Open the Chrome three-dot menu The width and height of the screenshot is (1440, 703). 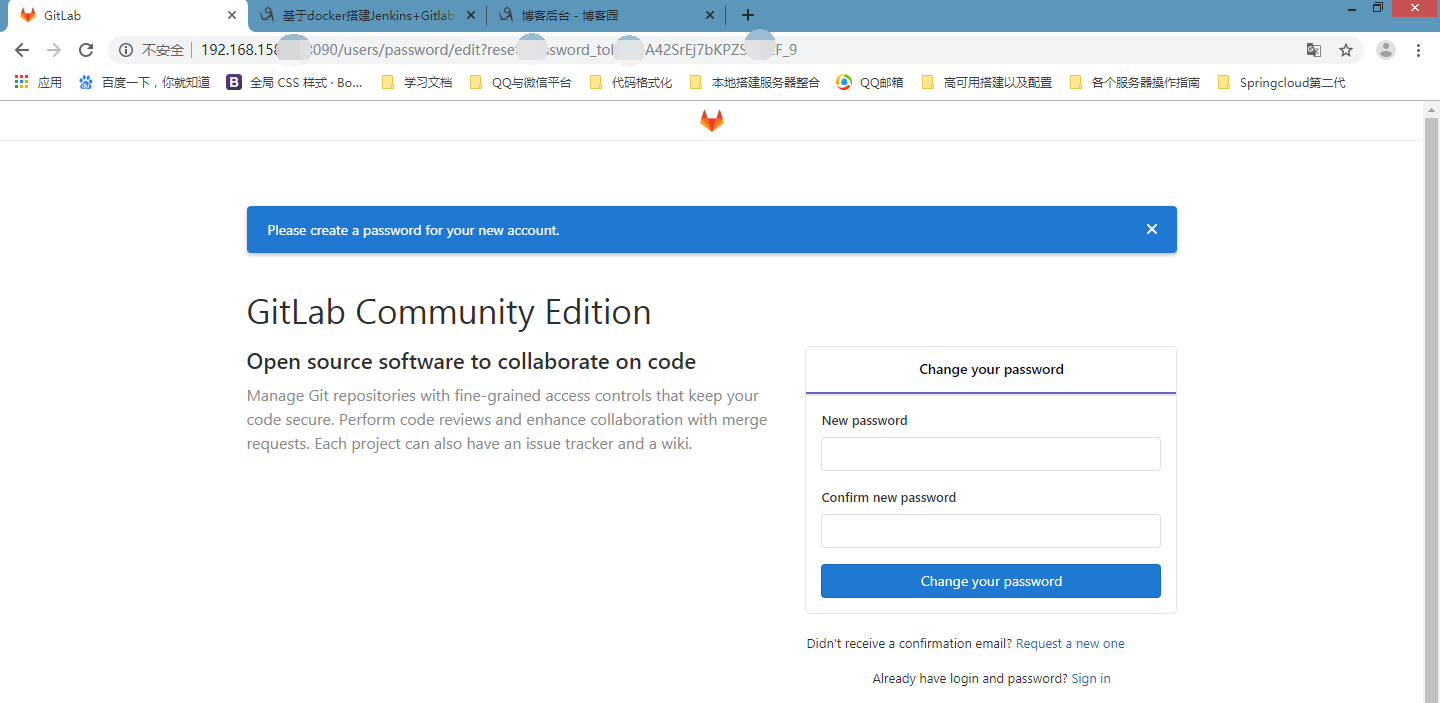[x=1418, y=50]
